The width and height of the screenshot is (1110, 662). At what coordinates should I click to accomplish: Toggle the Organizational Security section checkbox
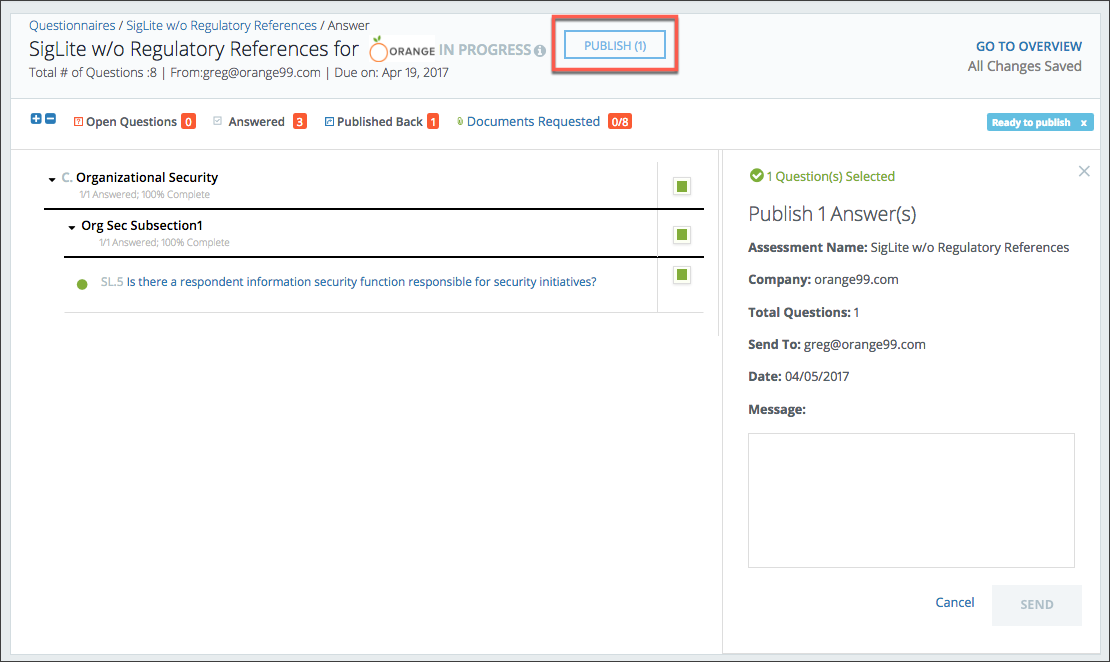pos(682,186)
